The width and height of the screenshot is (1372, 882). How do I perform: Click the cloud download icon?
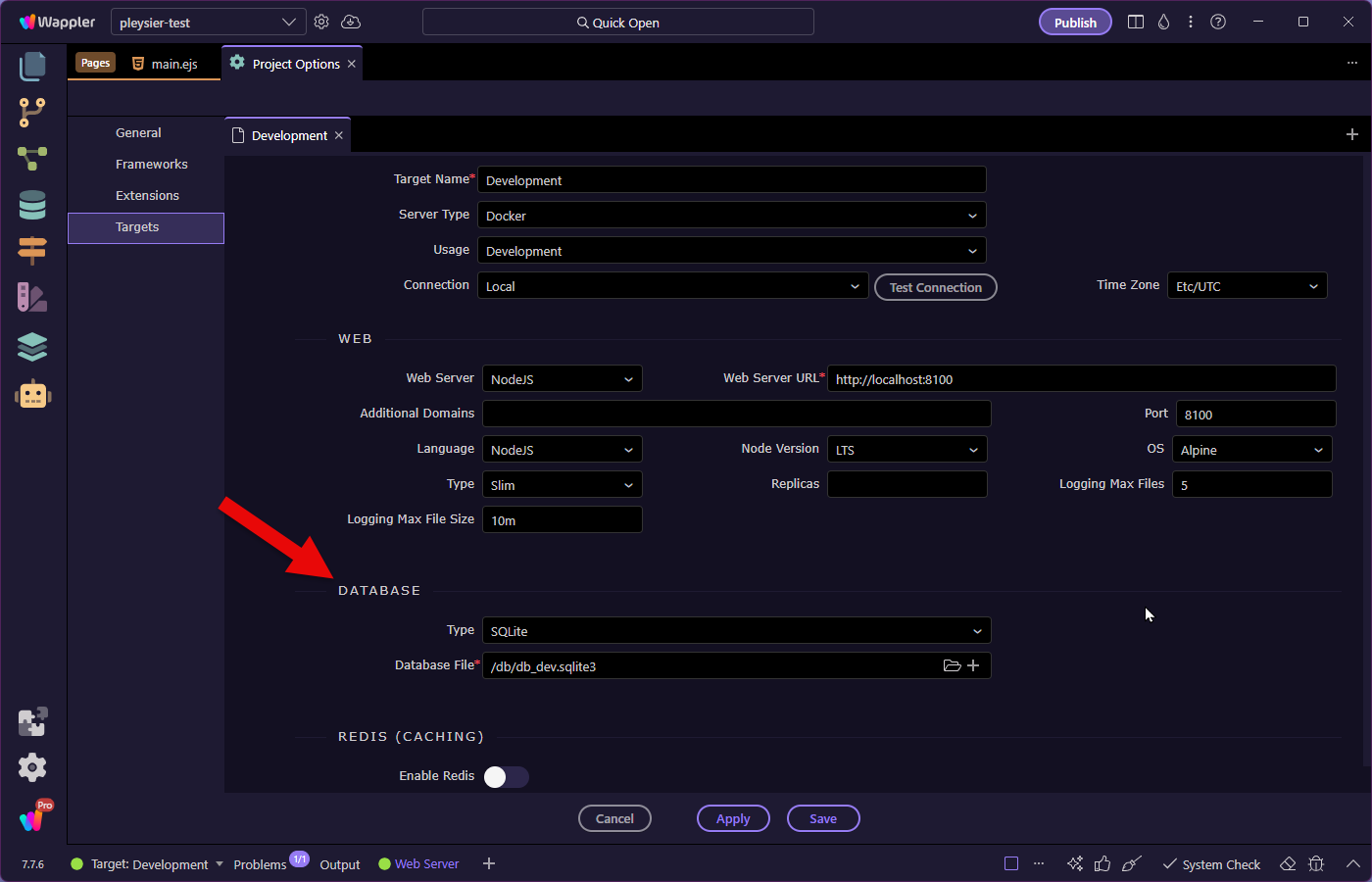point(351,22)
